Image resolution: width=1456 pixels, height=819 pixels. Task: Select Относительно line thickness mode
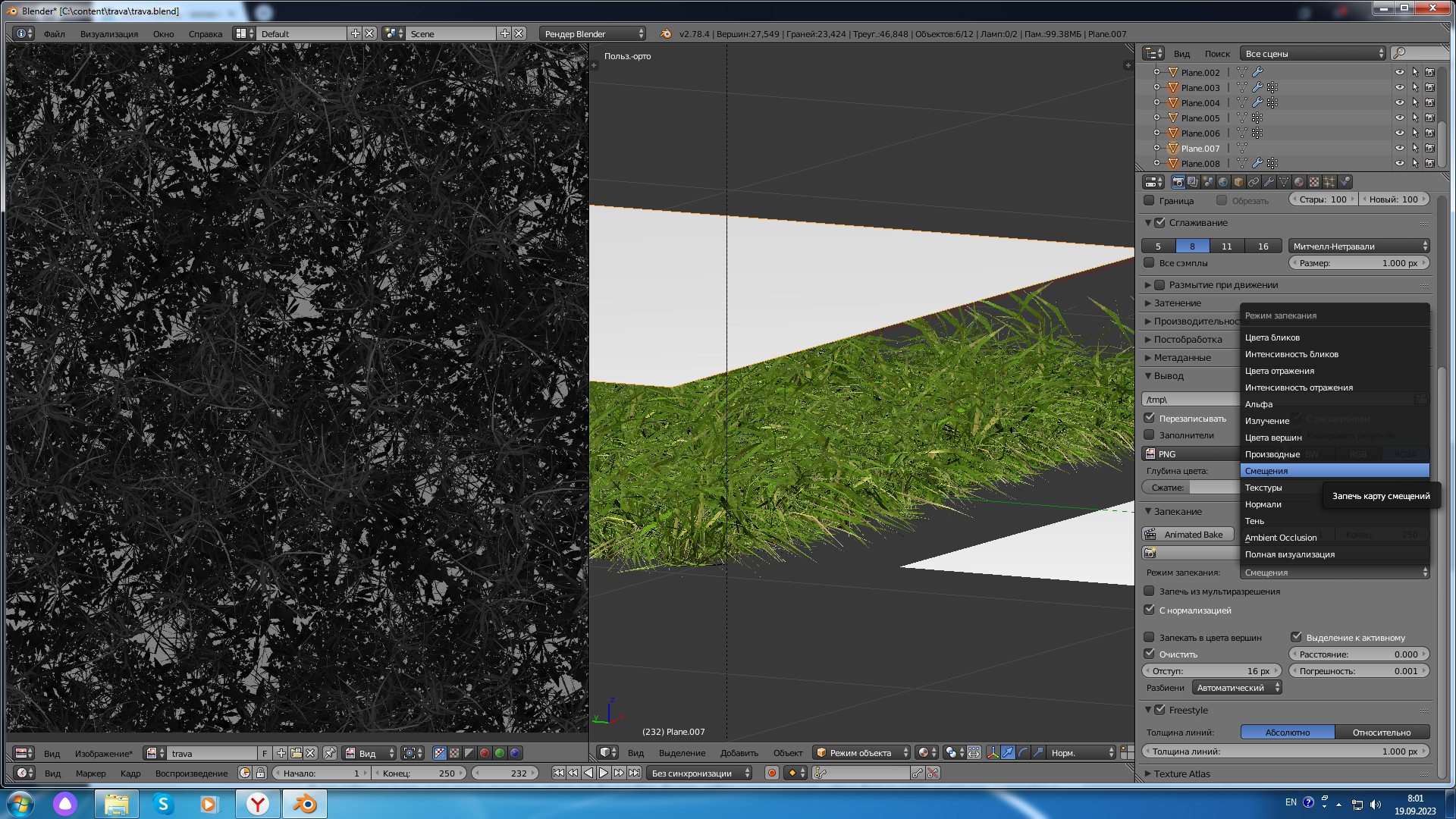[x=1382, y=733]
